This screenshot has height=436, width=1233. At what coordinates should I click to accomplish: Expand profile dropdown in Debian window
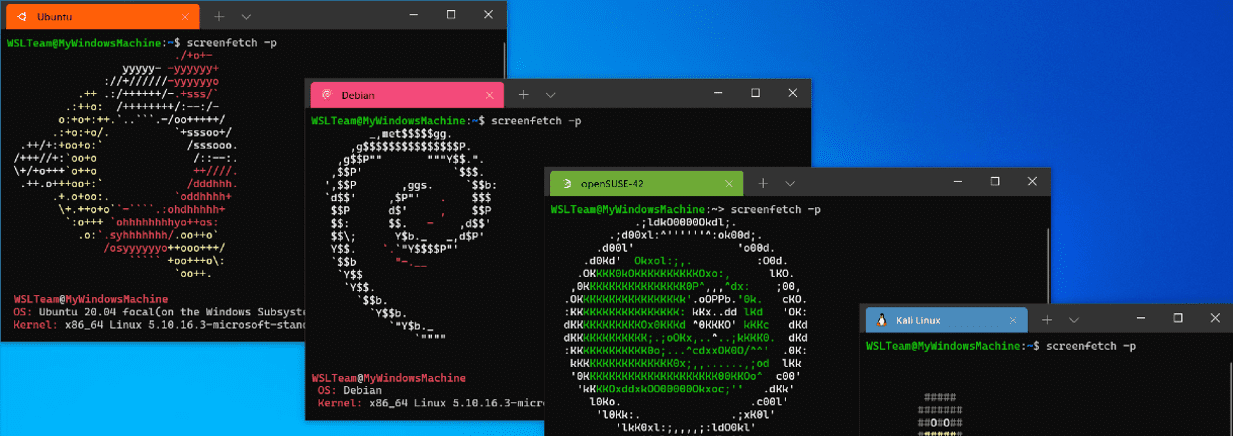(550, 95)
